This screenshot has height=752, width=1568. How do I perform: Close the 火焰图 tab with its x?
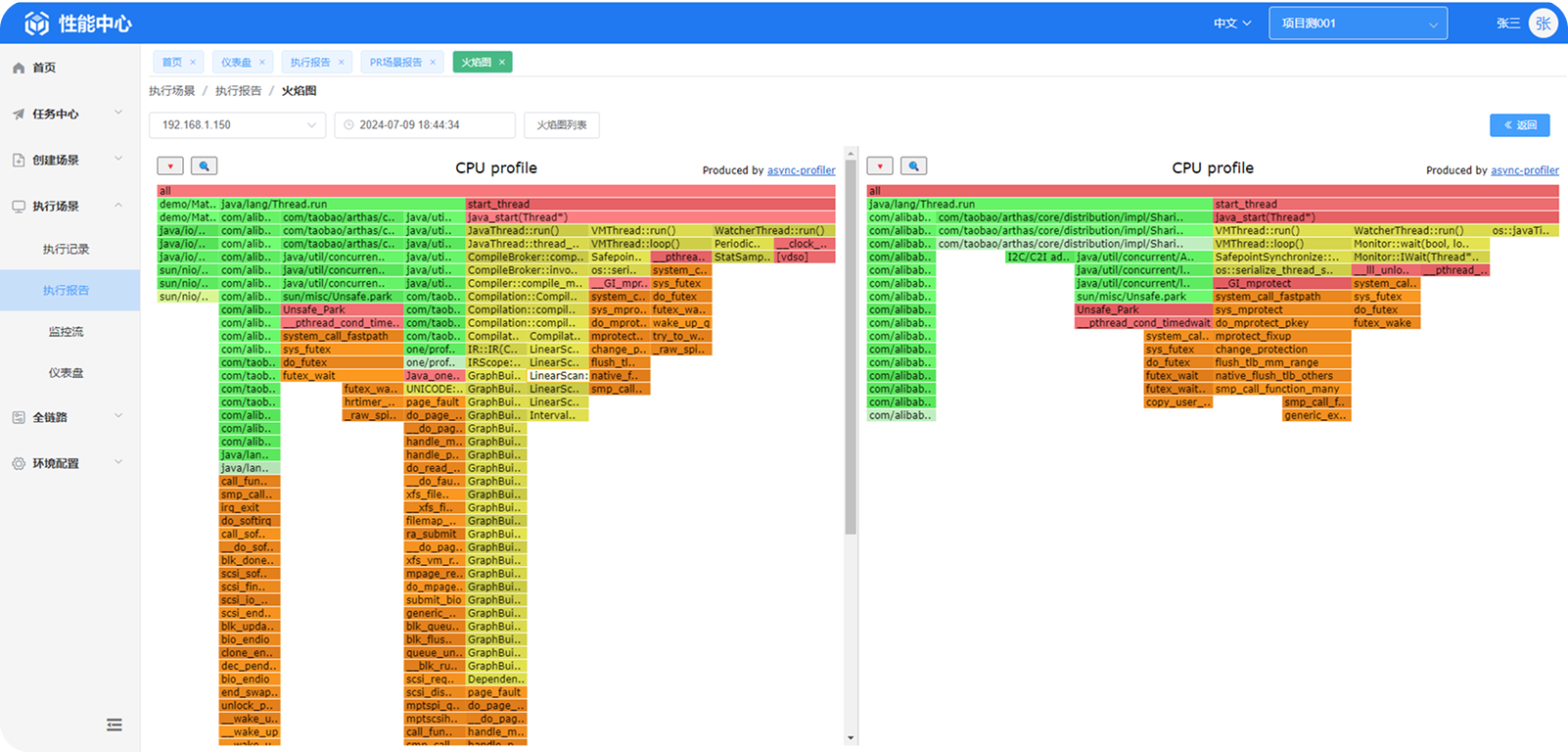point(502,63)
